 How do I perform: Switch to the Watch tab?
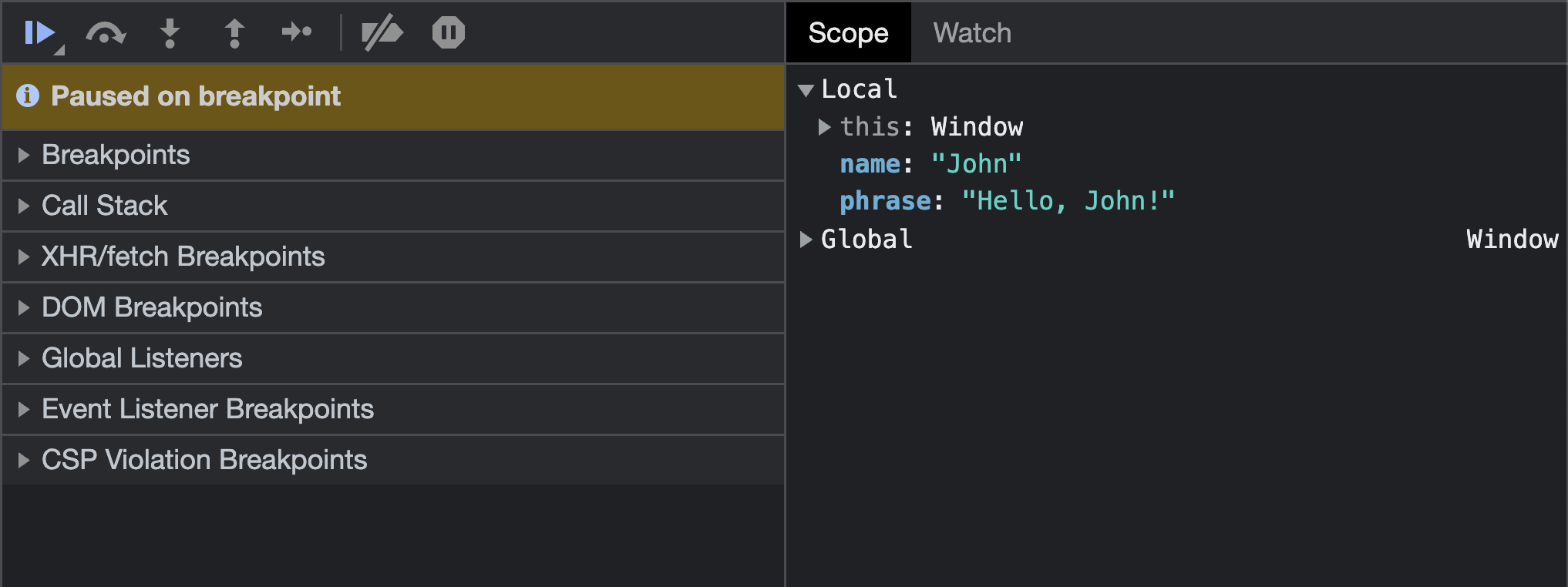[x=972, y=33]
